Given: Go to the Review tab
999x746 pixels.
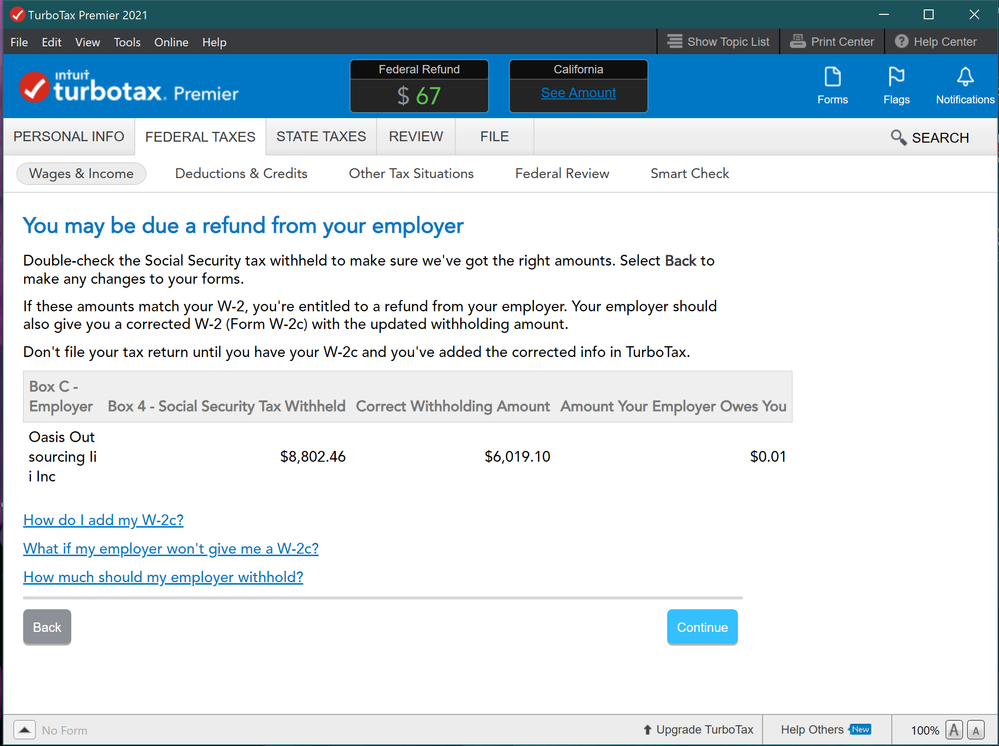Looking at the screenshot, I should 416,136.
